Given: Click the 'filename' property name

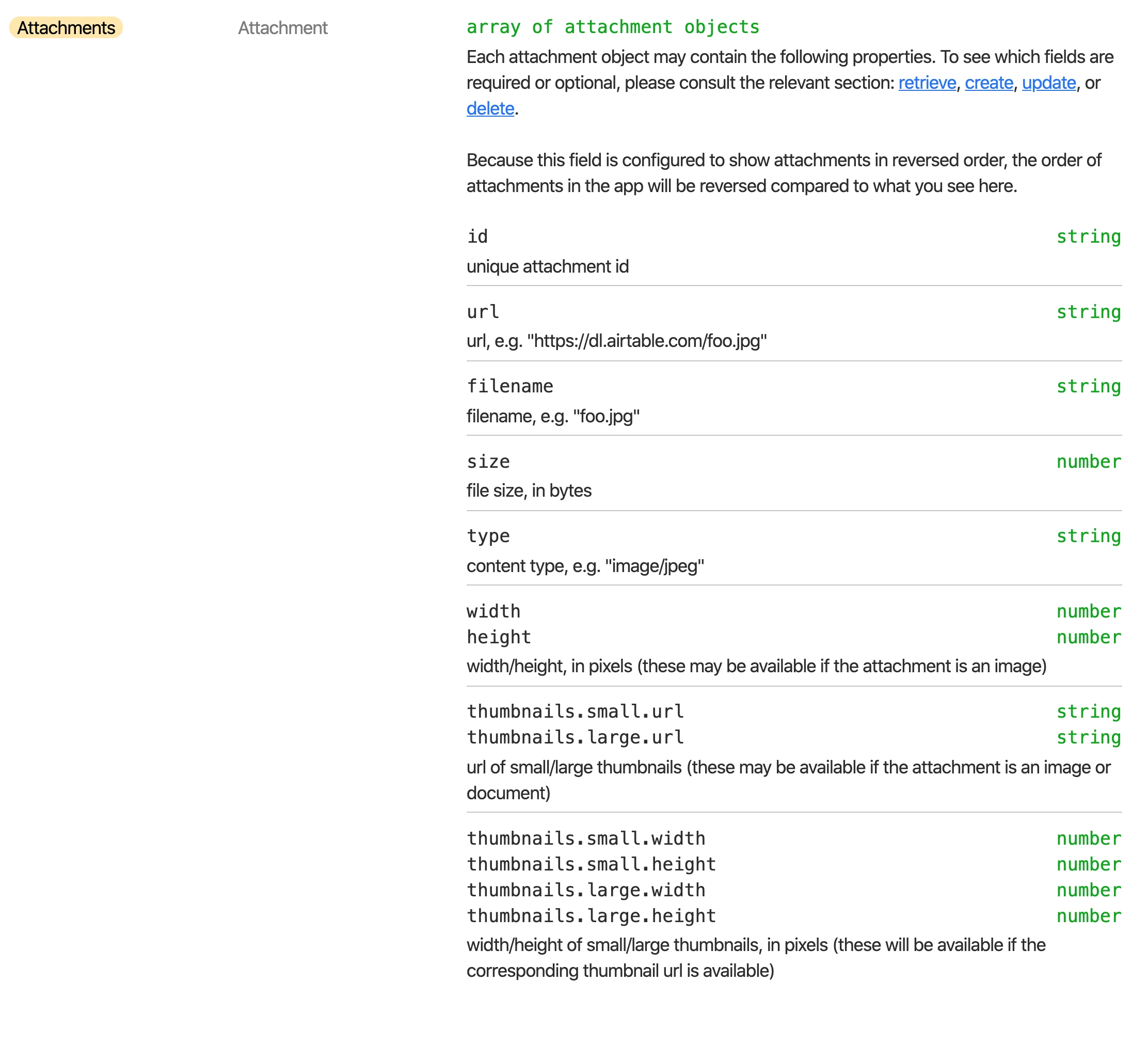Looking at the screenshot, I should (x=509, y=386).
